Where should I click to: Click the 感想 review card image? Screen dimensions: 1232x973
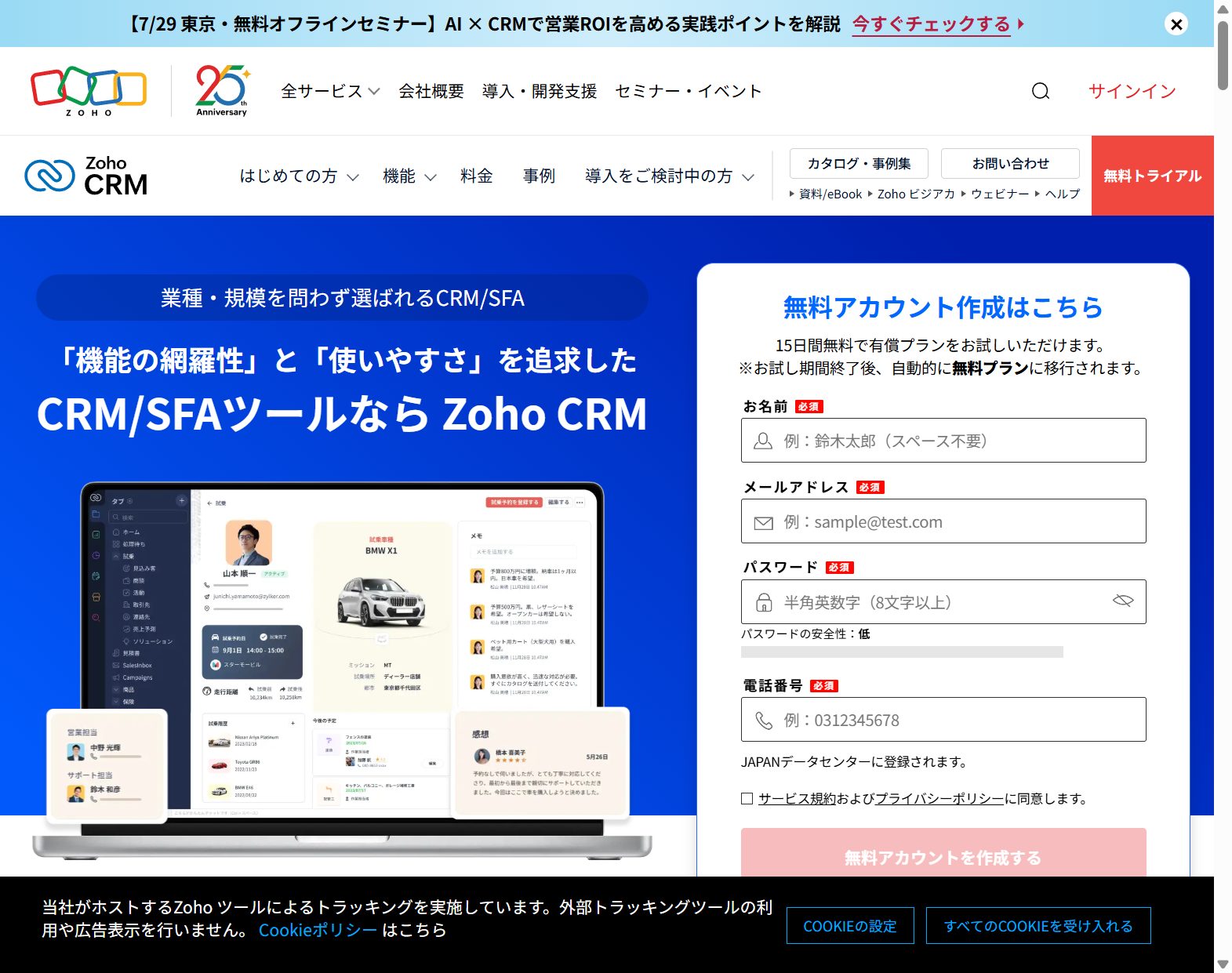tap(542, 762)
